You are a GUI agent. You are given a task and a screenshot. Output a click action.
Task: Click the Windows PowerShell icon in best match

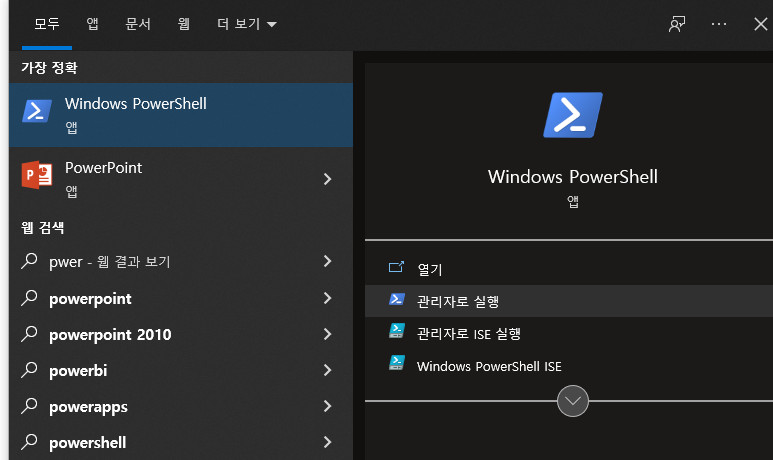pos(37,111)
